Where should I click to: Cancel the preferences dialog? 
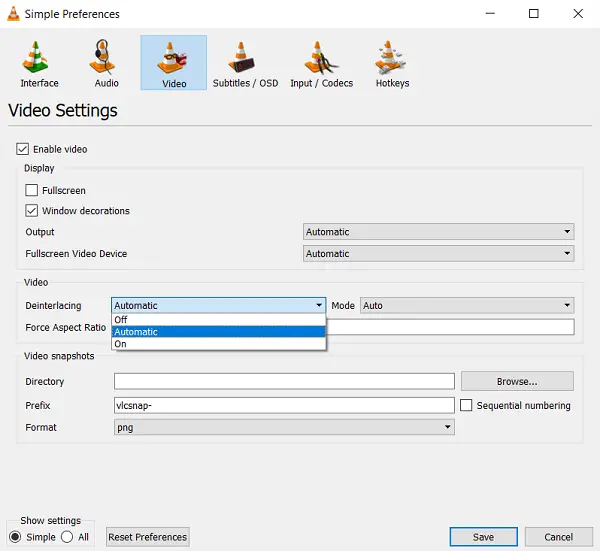(x=559, y=537)
